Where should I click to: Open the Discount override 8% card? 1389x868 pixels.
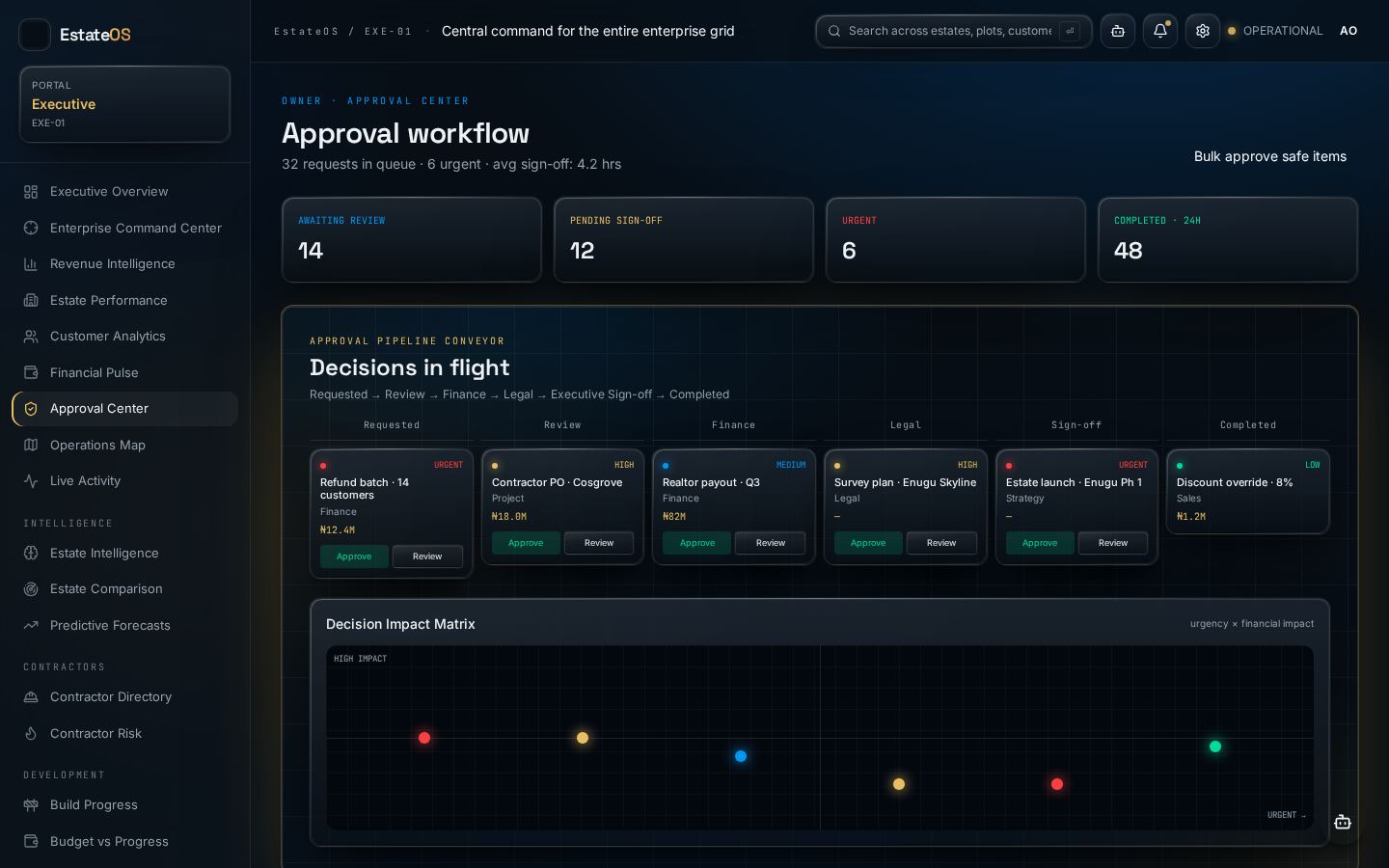tap(1248, 492)
